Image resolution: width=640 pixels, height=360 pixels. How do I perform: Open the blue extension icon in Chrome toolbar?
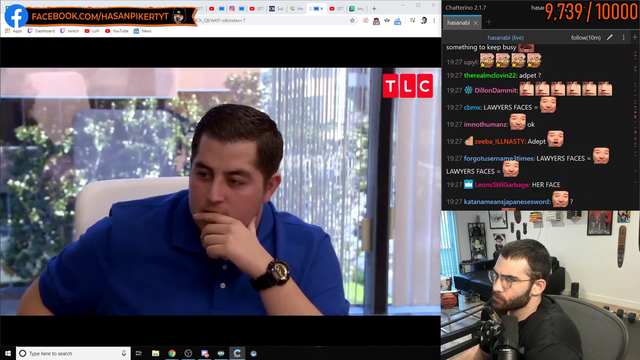tap(398, 21)
